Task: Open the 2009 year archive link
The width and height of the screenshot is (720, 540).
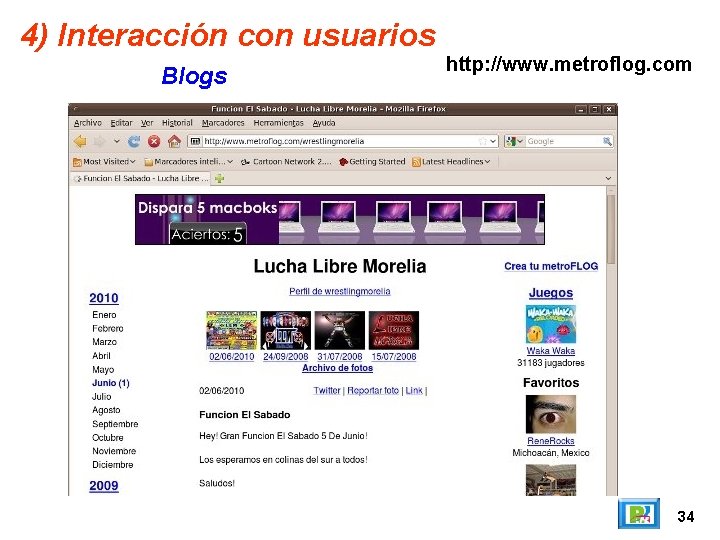Action: coord(104,486)
